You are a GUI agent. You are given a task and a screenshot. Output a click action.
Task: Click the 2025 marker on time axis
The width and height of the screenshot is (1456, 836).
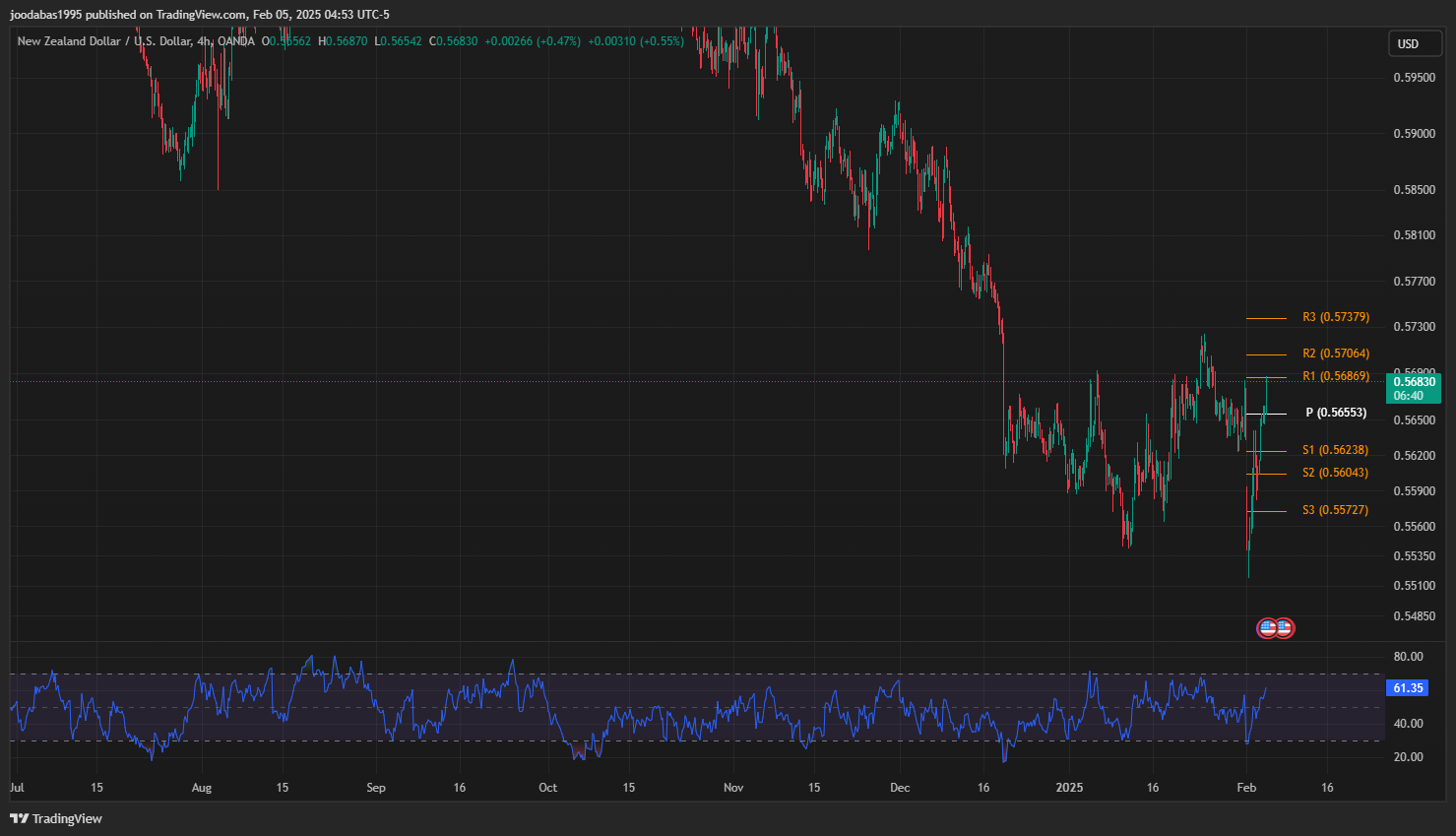[x=1069, y=788]
